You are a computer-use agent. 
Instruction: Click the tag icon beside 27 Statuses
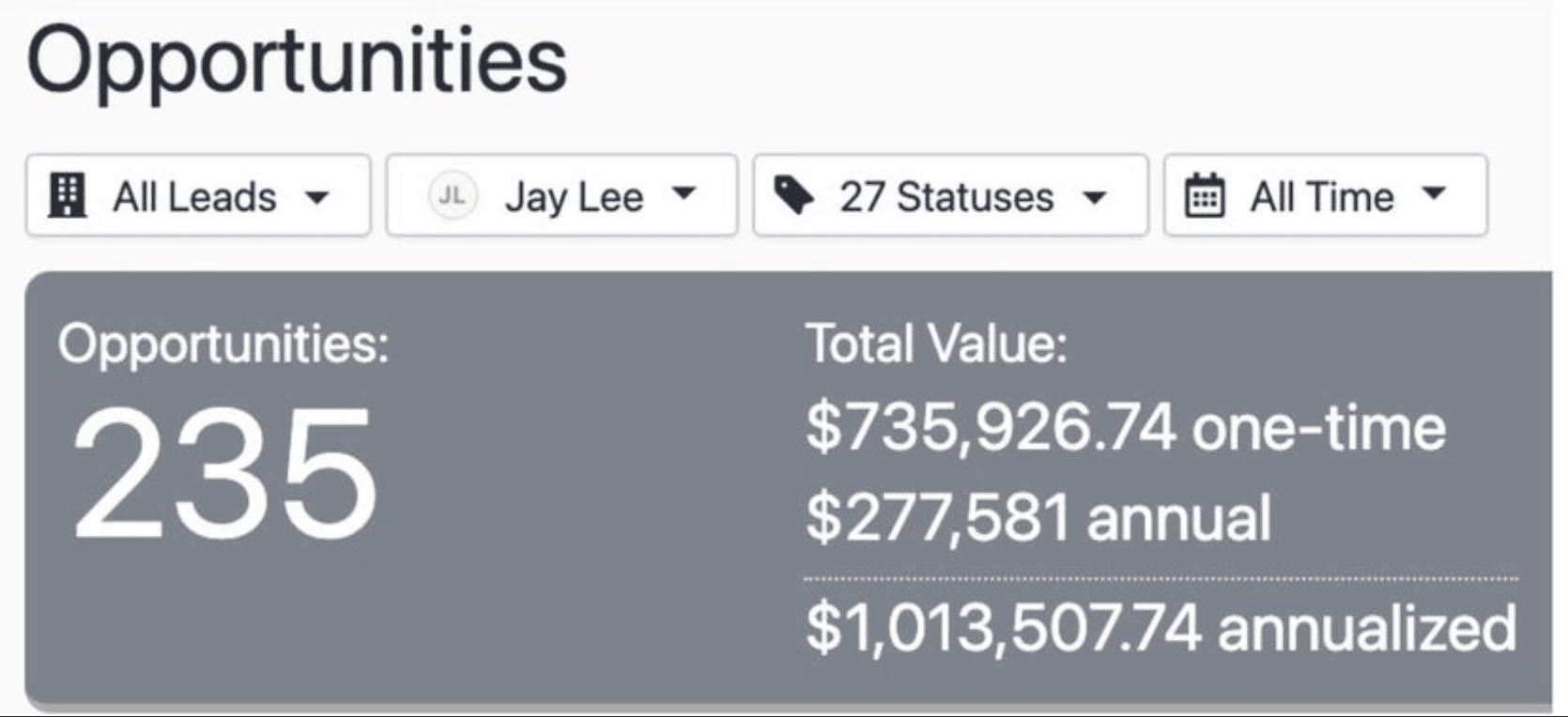[793, 195]
